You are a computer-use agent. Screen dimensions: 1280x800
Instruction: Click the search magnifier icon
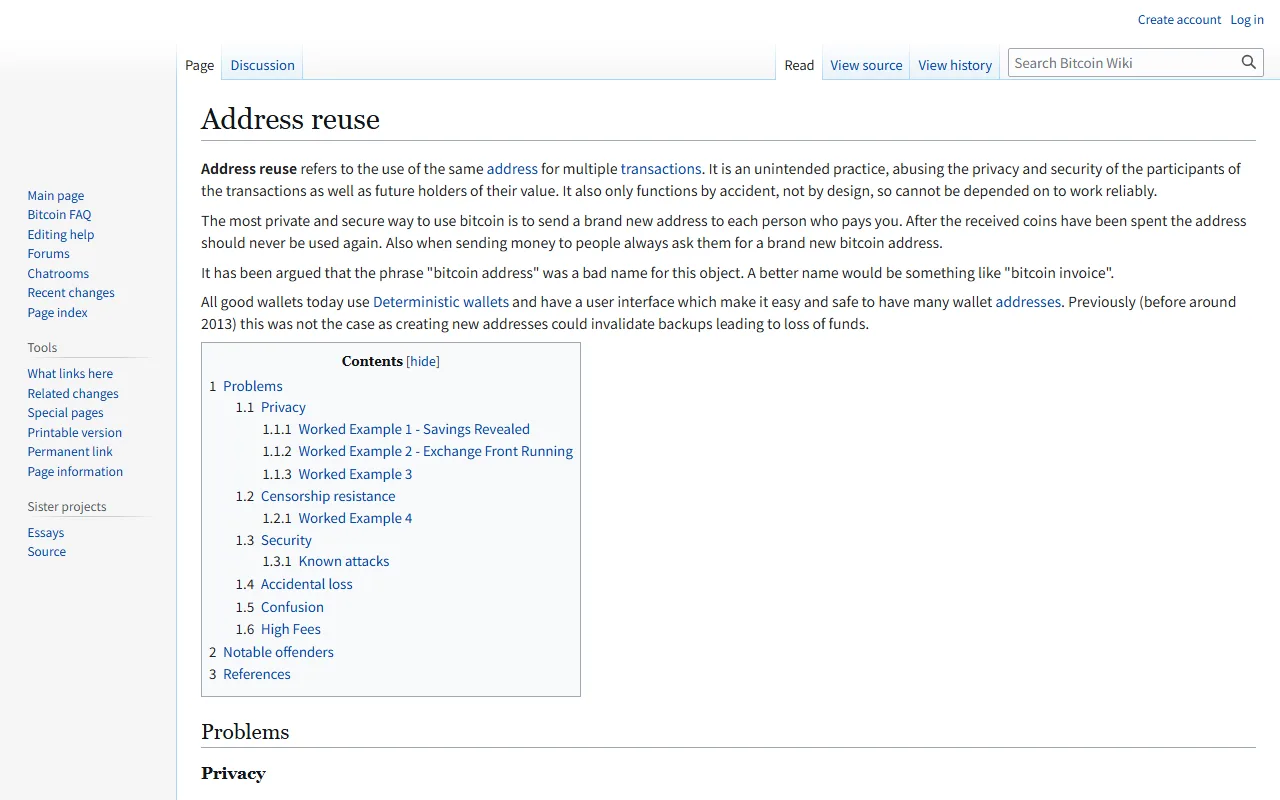(x=1249, y=62)
